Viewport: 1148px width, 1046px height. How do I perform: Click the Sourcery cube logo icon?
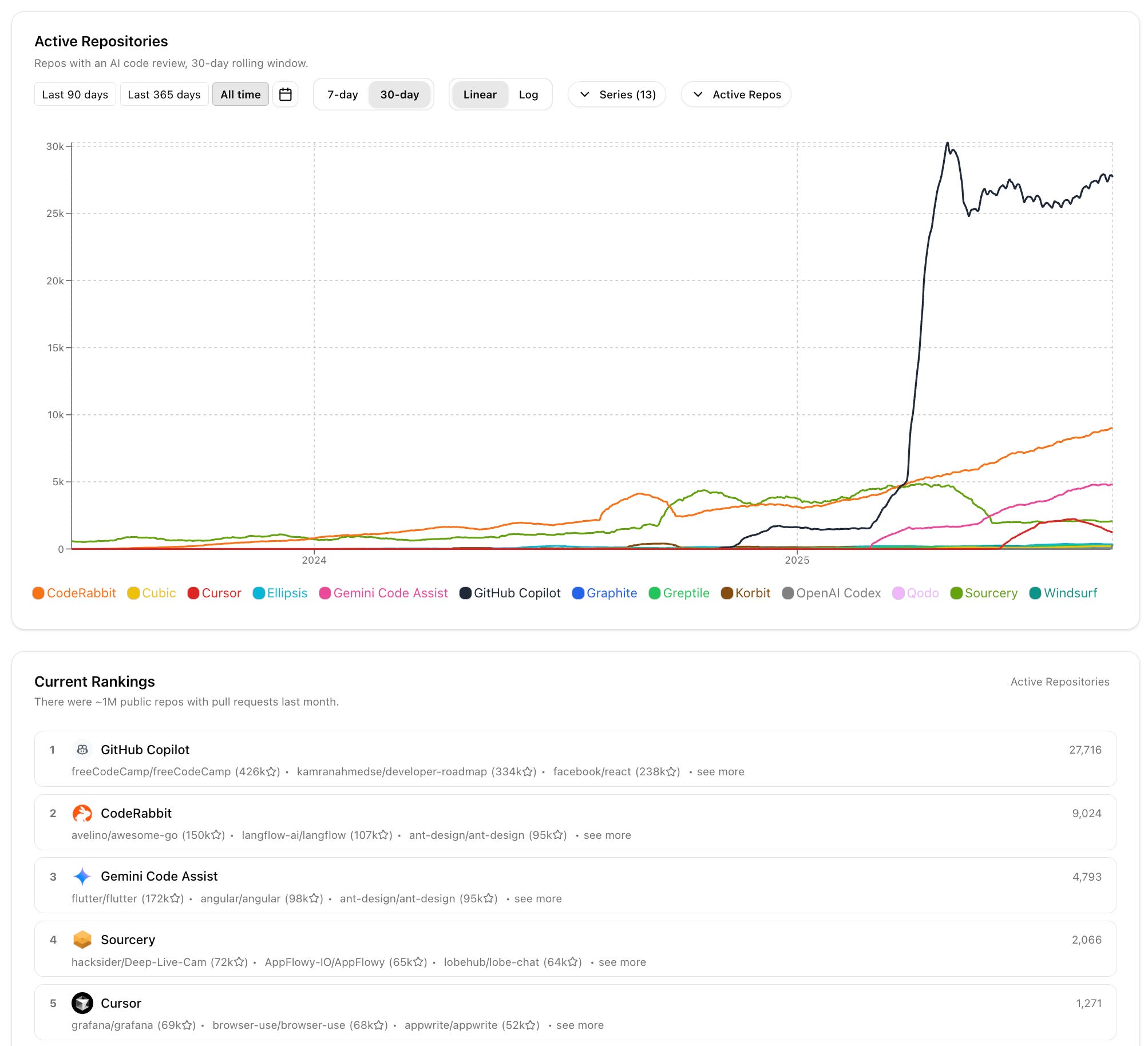(82, 940)
